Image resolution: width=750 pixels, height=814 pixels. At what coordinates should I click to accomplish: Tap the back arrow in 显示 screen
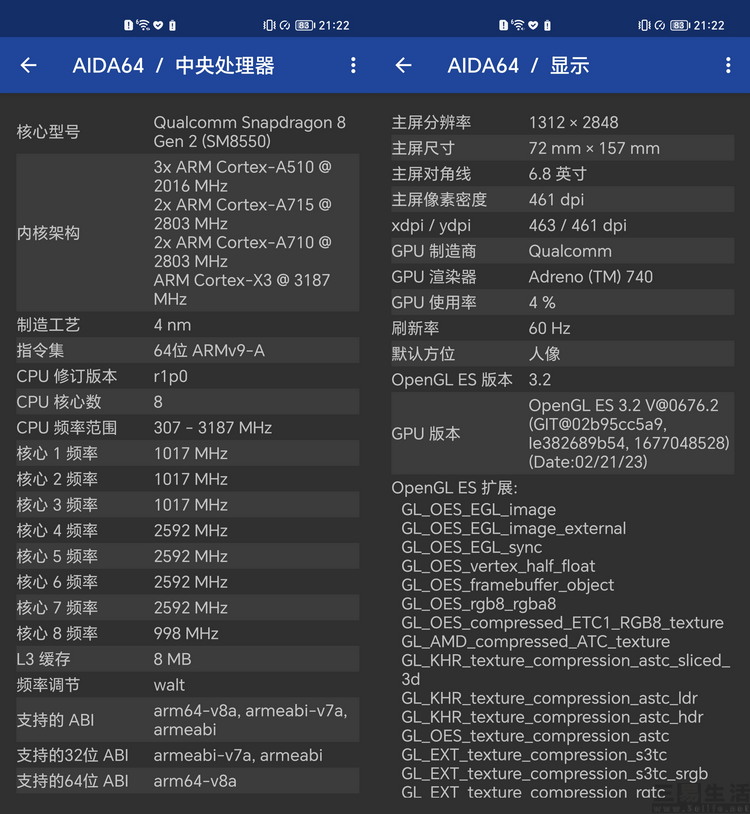[x=403, y=65]
